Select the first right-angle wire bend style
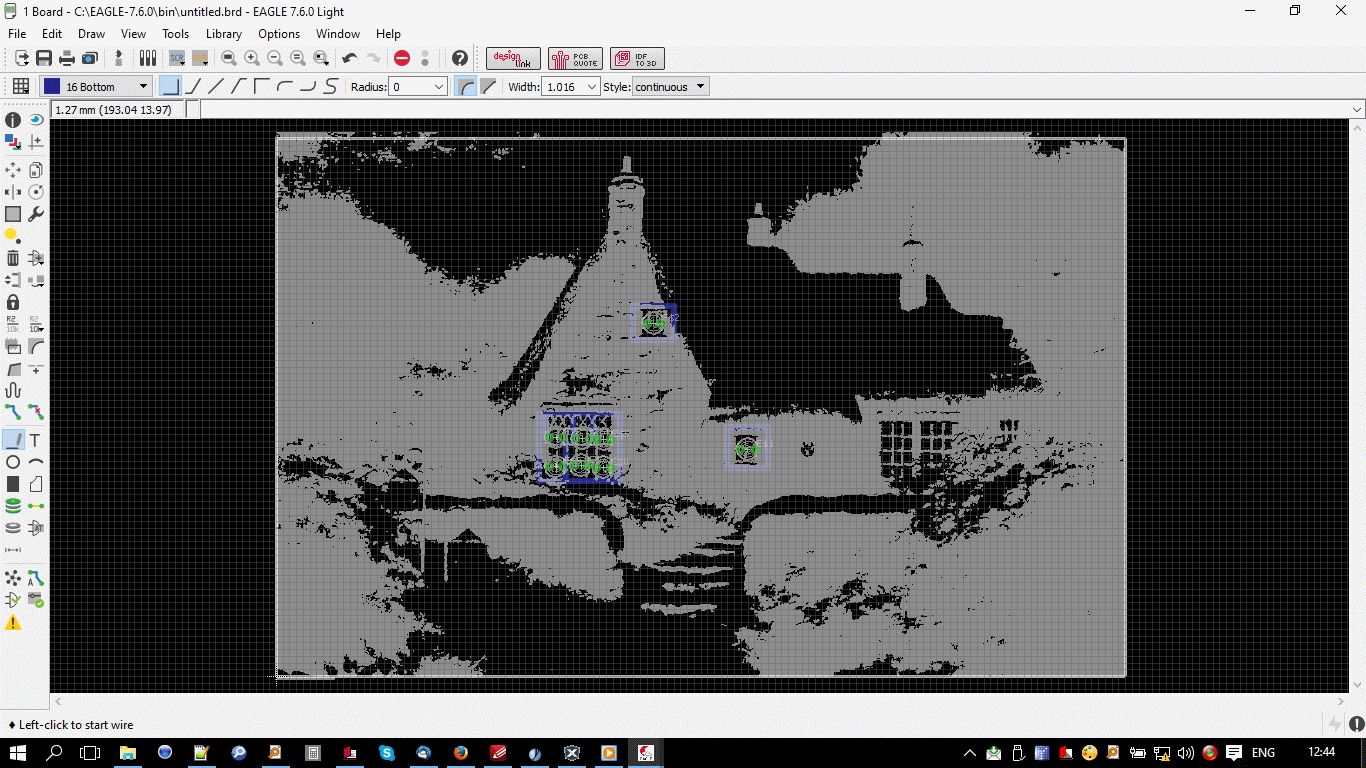 point(170,87)
